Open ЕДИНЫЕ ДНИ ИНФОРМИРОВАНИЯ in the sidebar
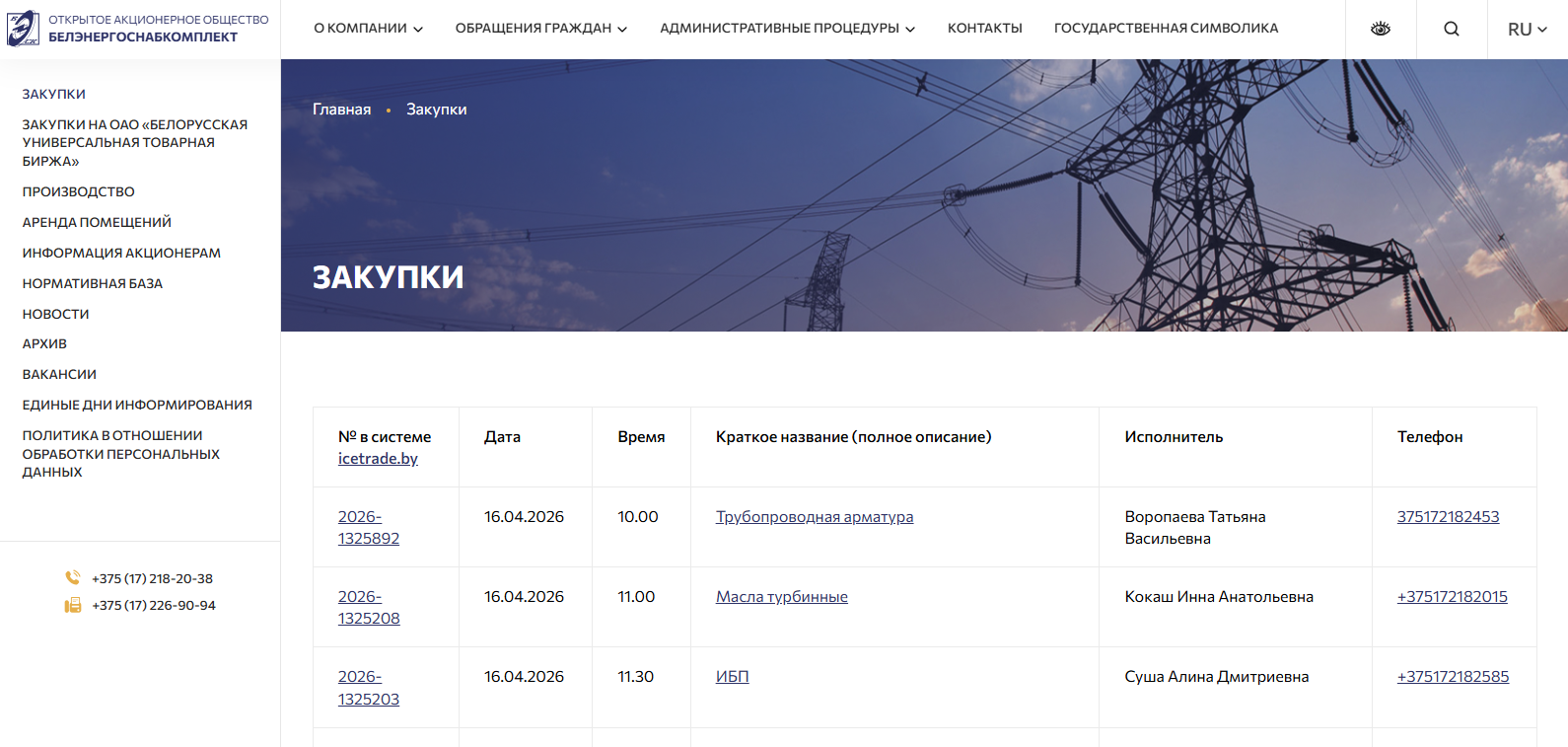 coord(137,405)
